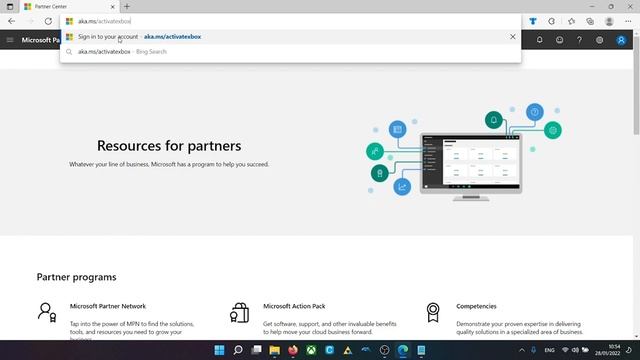Open Competencies program
This screenshot has width=640, height=360.
476,306
